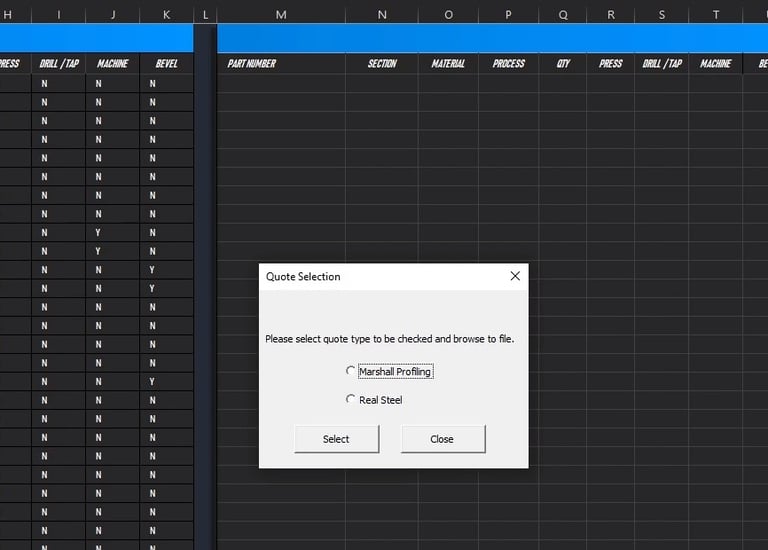Select column J header
Image resolution: width=768 pixels, height=550 pixels.
point(113,15)
